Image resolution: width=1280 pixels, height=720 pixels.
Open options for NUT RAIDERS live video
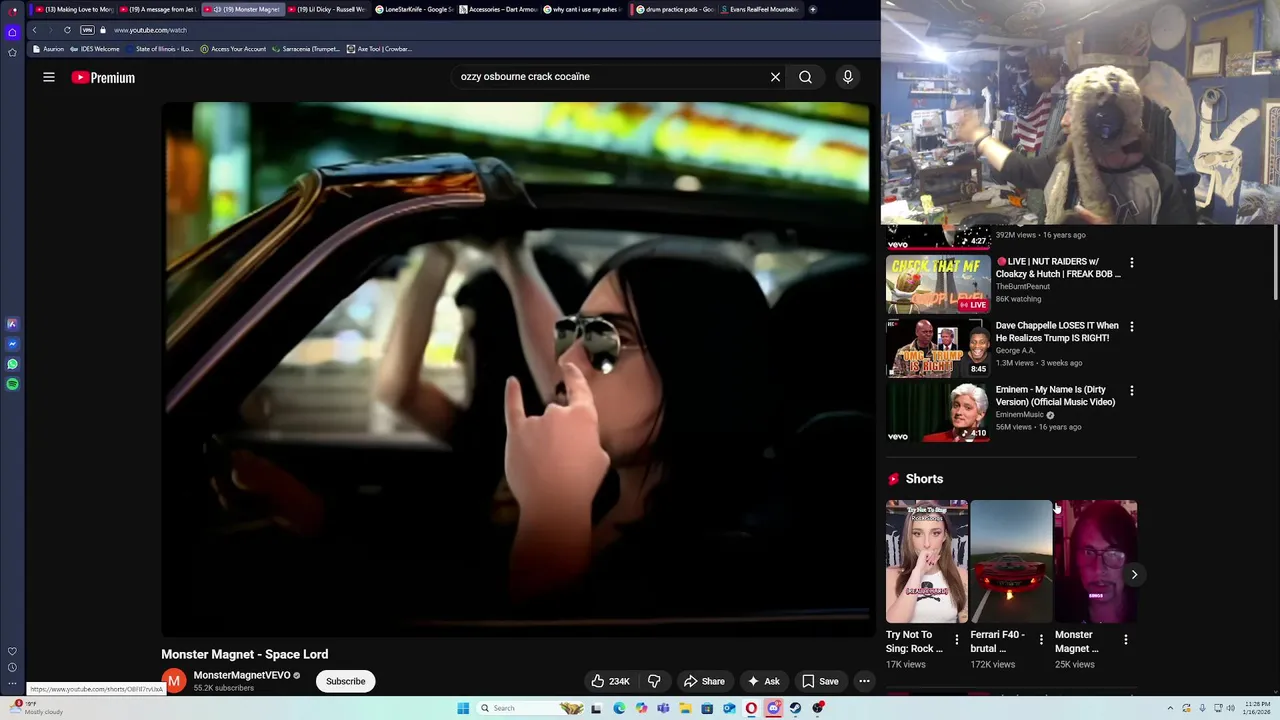[1131, 263]
